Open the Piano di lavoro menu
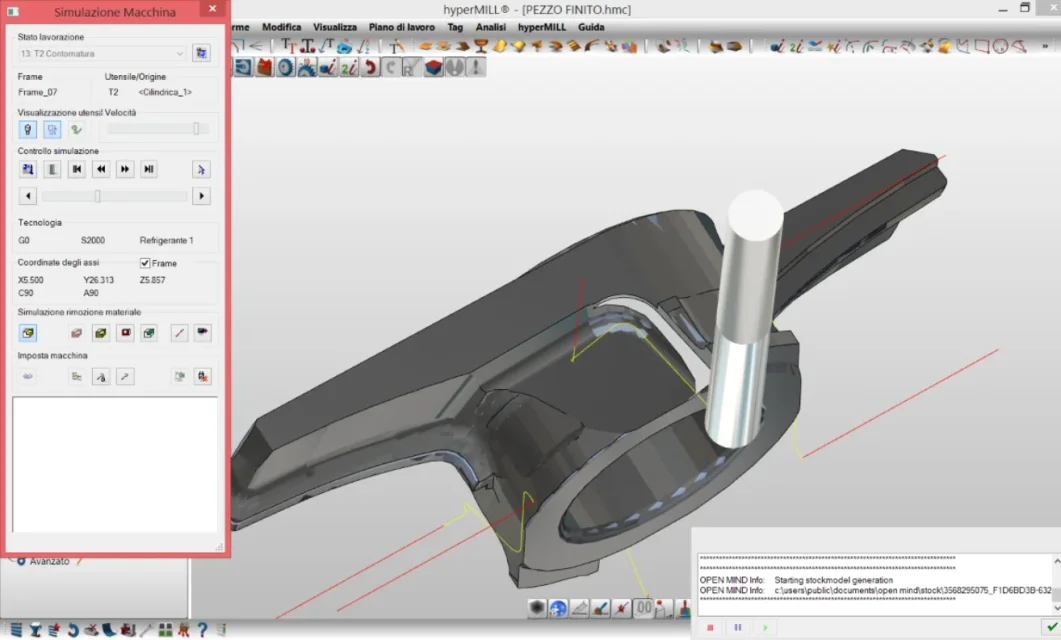 tap(401, 27)
